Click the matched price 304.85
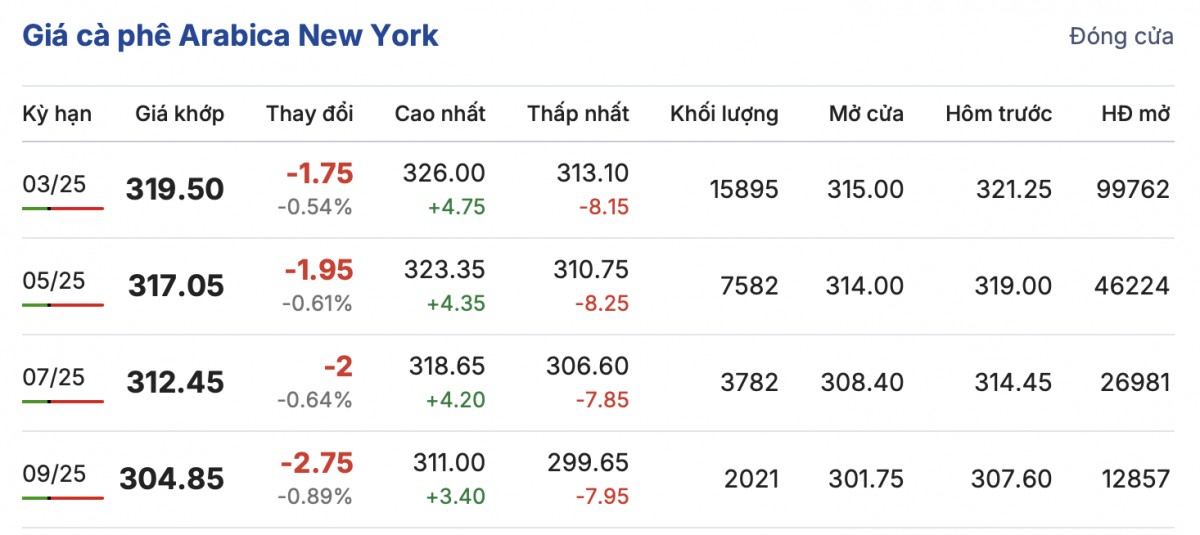 (172, 480)
